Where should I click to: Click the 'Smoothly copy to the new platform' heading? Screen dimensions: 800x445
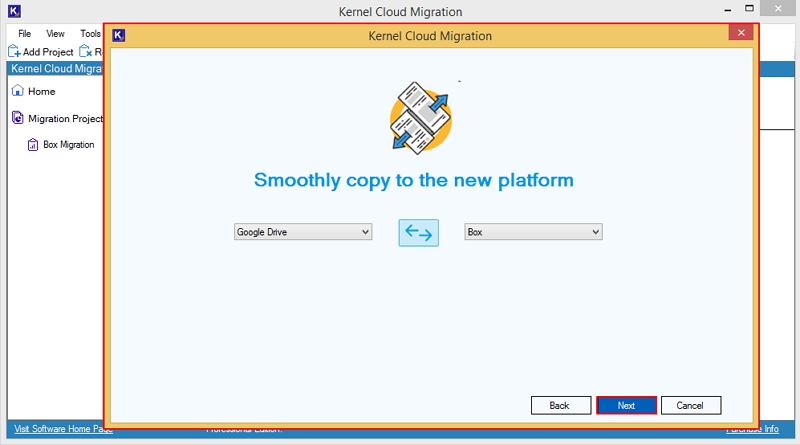(x=414, y=181)
